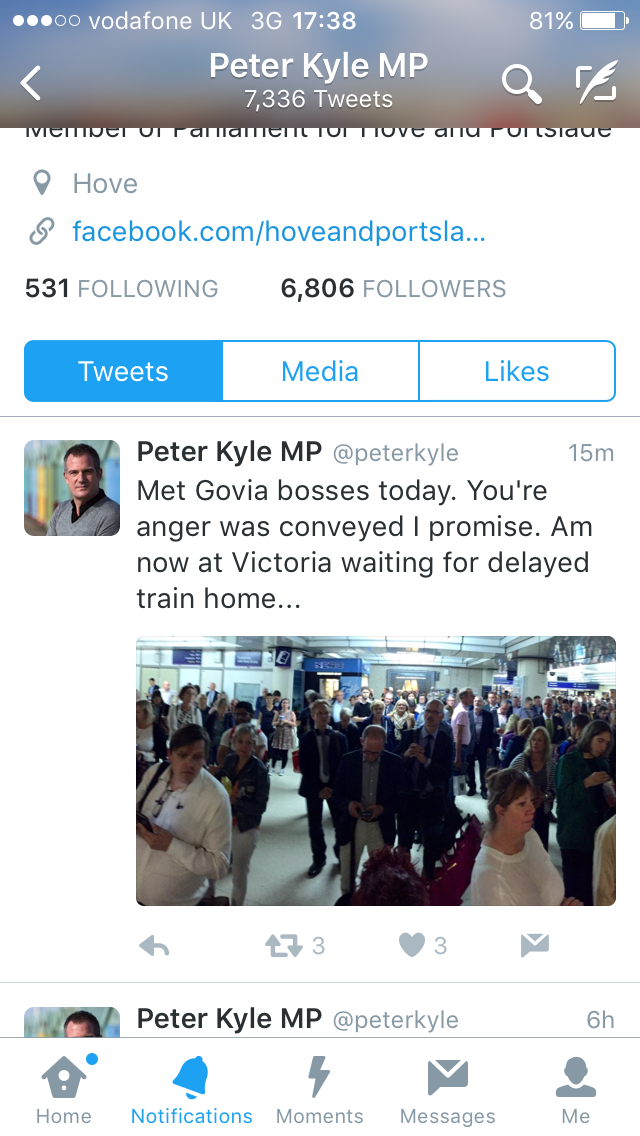
Task: Switch to the Media tab
Action: (320, 371)
